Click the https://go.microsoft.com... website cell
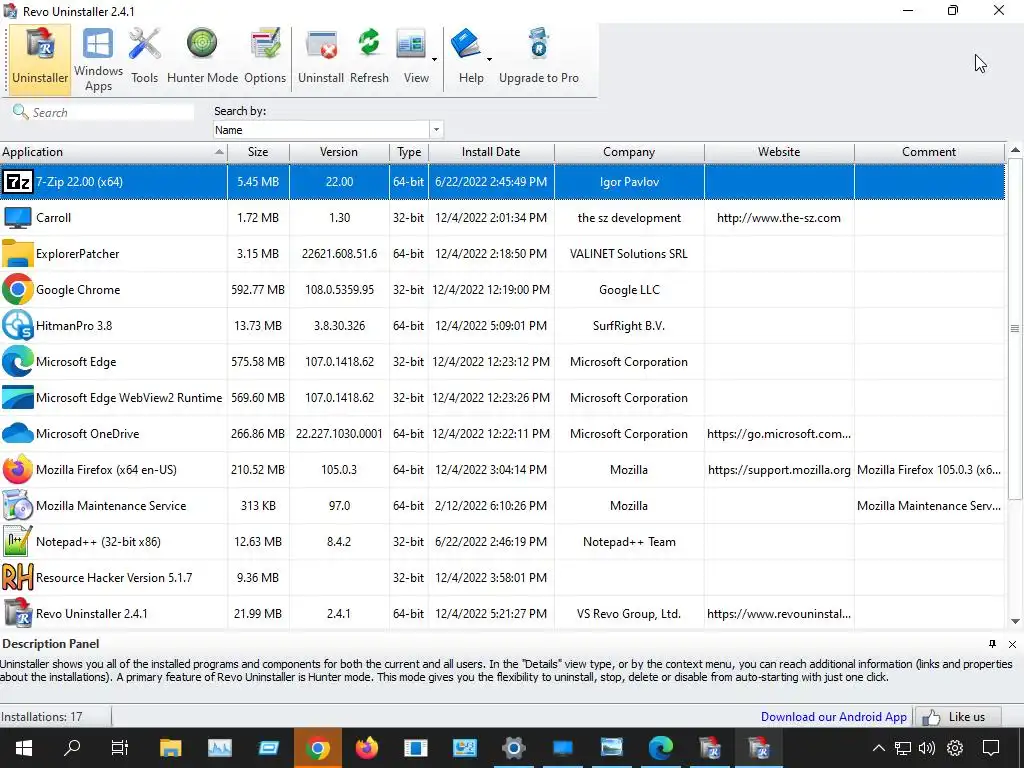The image size is (1024, 768). [x=779, y=434]
